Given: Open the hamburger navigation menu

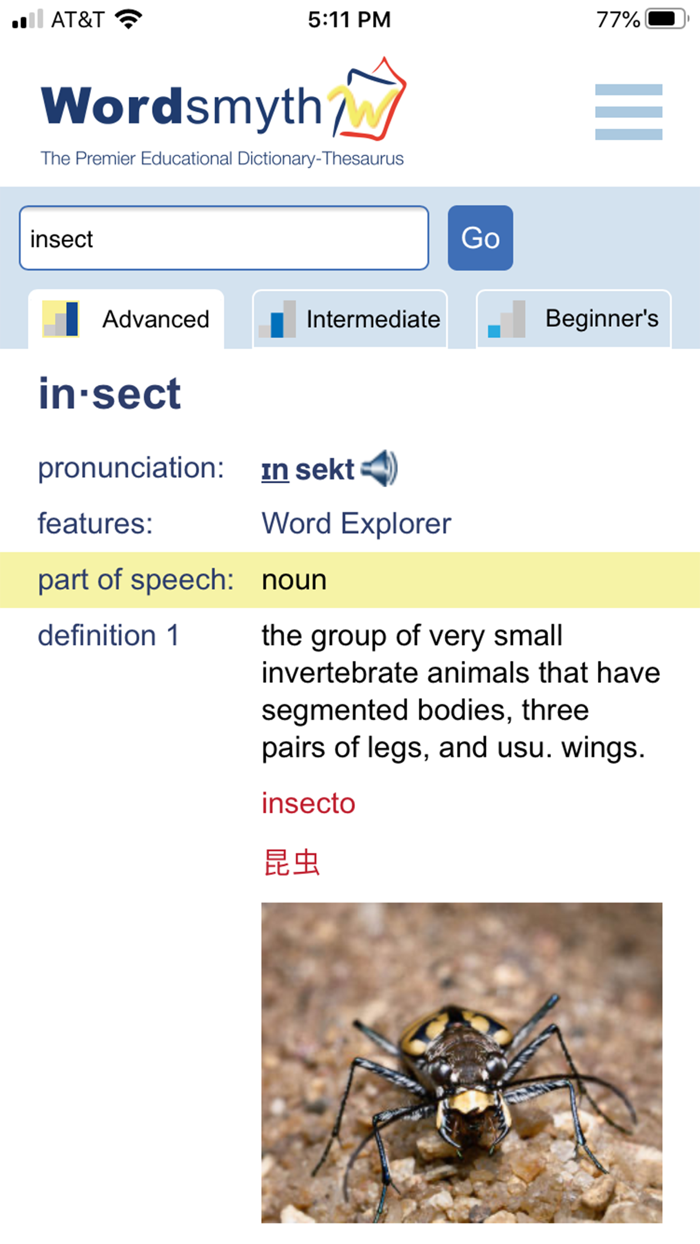Looking at the screenshot, I should click(628, 111).
